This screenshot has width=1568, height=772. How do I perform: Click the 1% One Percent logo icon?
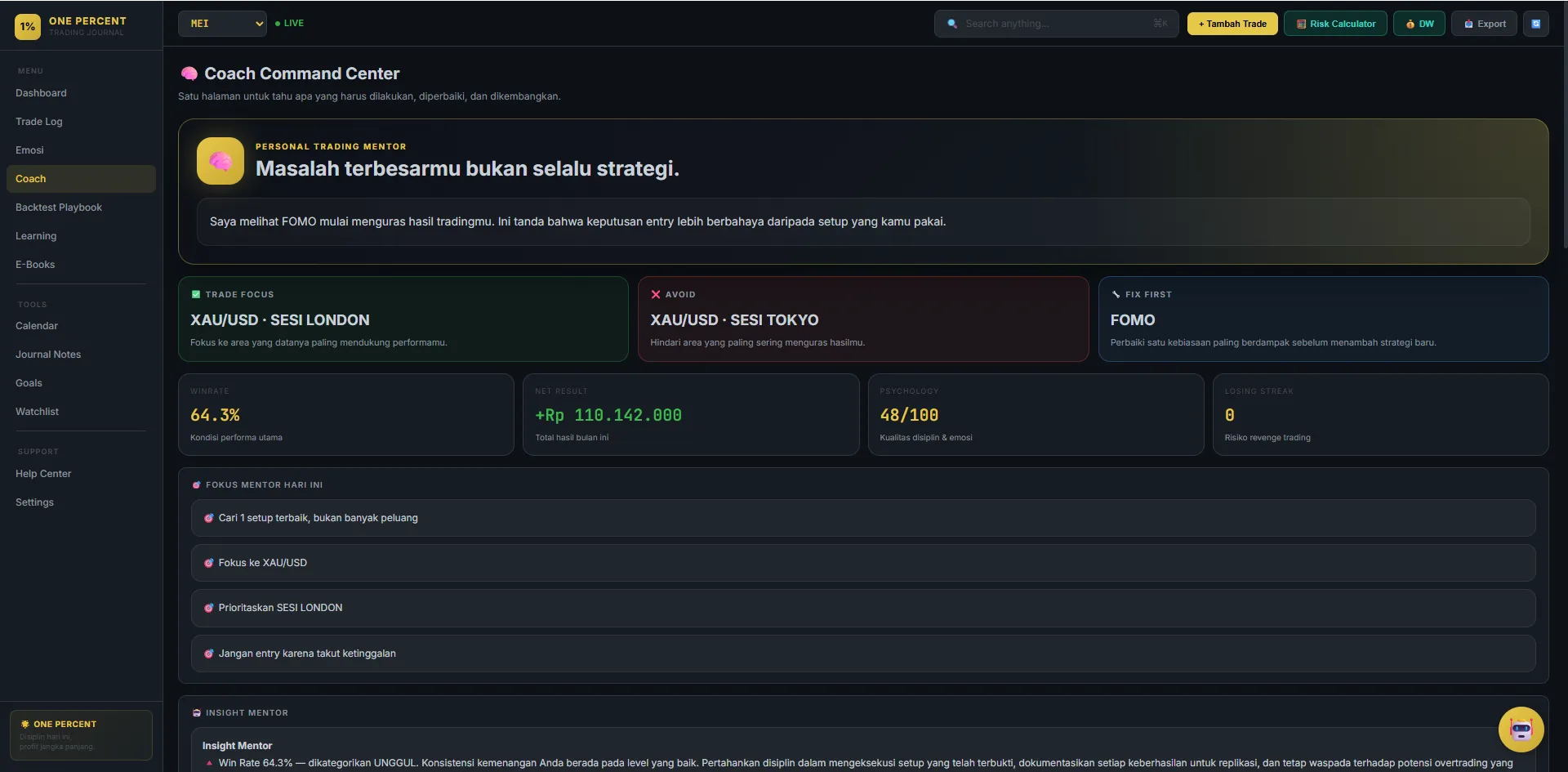28,26
